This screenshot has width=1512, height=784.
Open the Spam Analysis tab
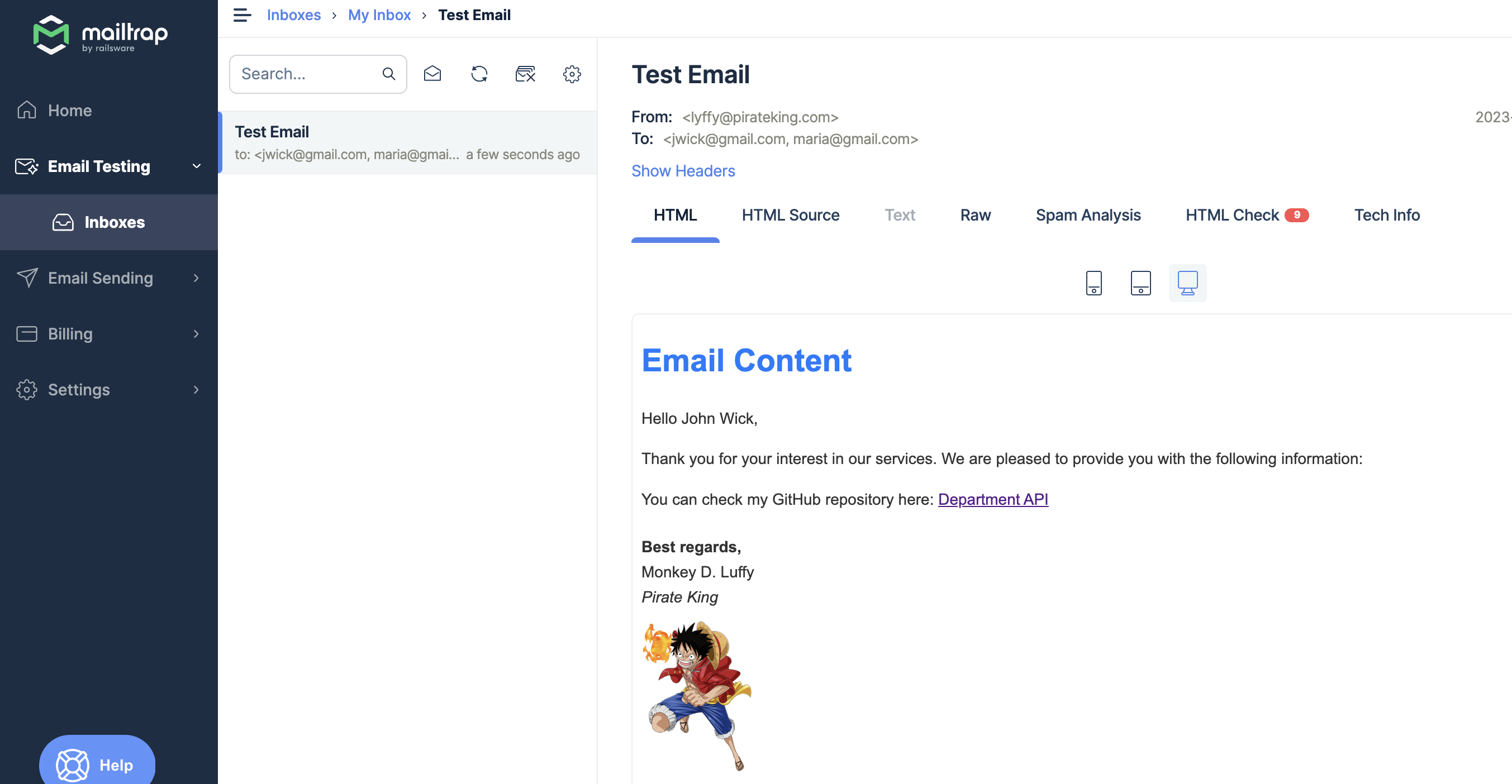pos(1088,215)
